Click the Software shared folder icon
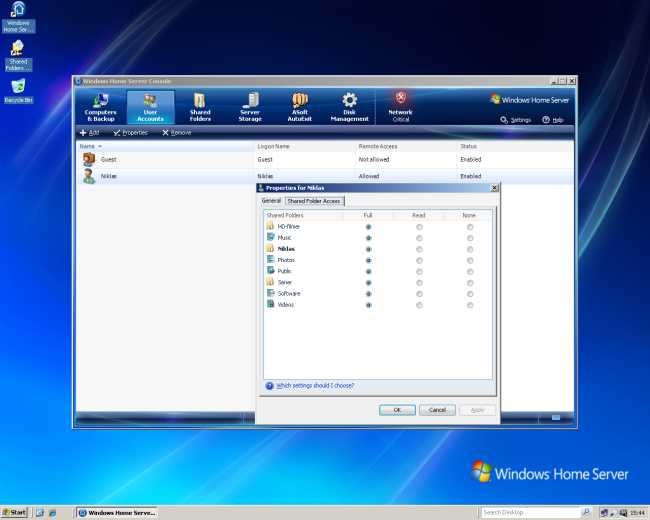Image resolution: width=650 pixels, height=520 pixels. 270,293
